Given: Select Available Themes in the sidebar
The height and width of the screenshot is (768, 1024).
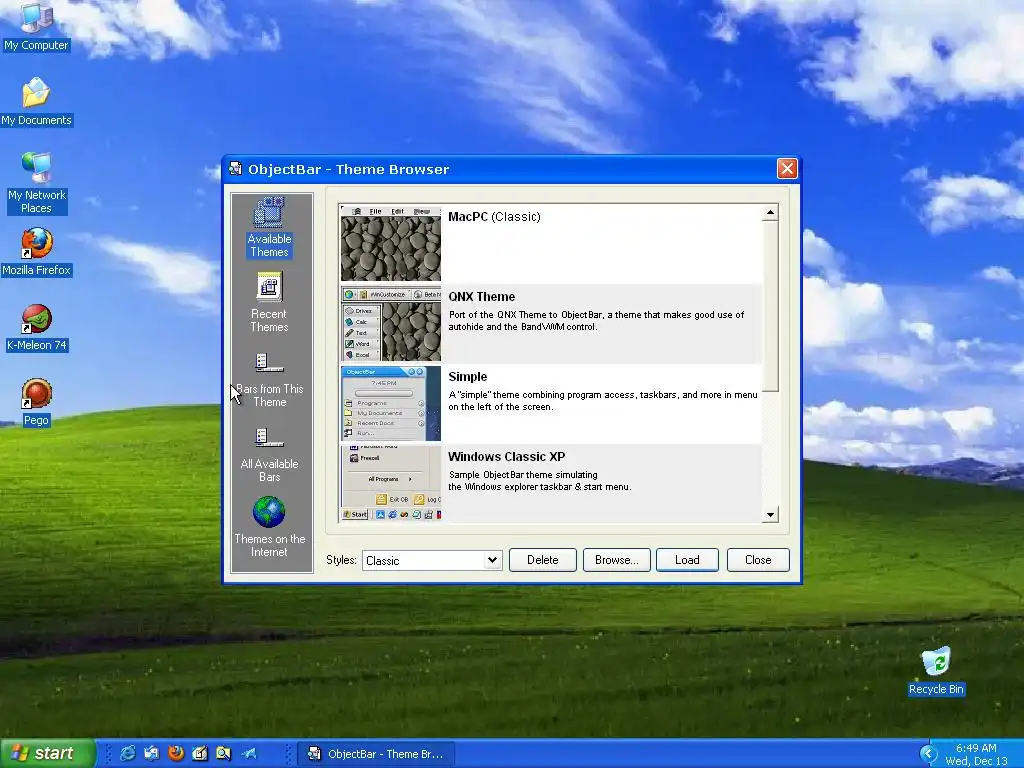Looking at the screenshot, I should [269, 227].
